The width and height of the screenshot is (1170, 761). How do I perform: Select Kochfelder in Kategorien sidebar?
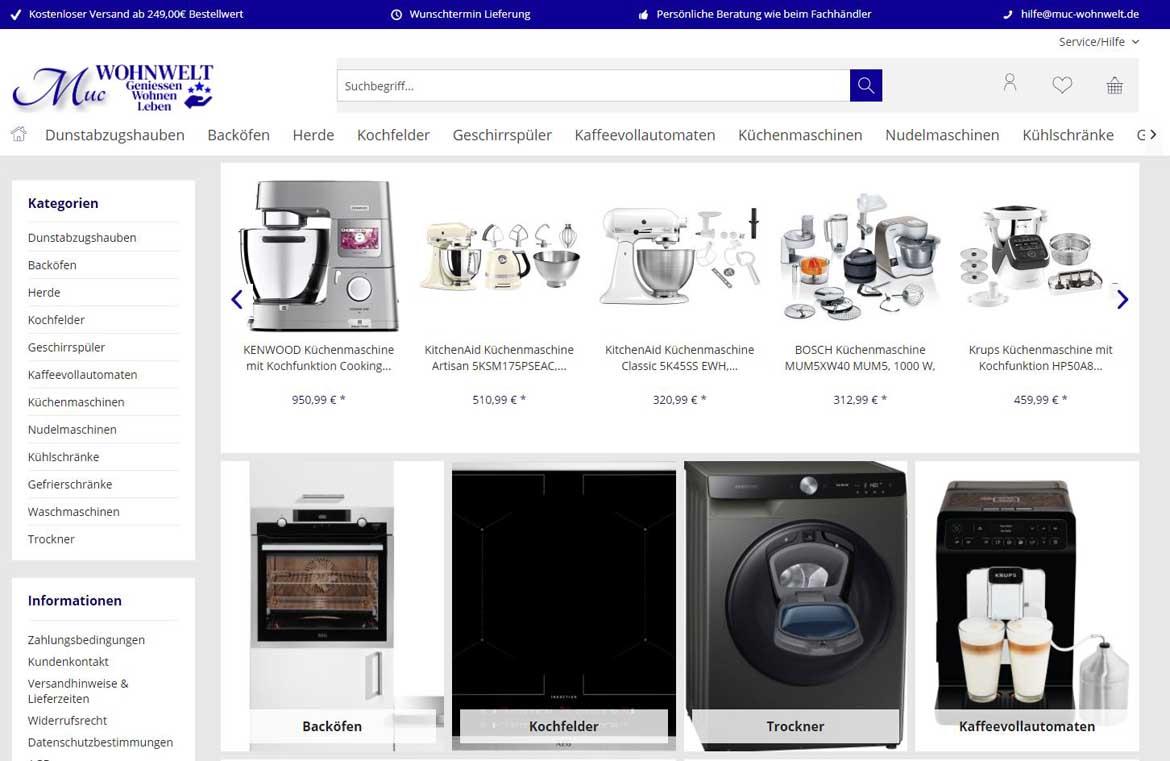point(56,319)
